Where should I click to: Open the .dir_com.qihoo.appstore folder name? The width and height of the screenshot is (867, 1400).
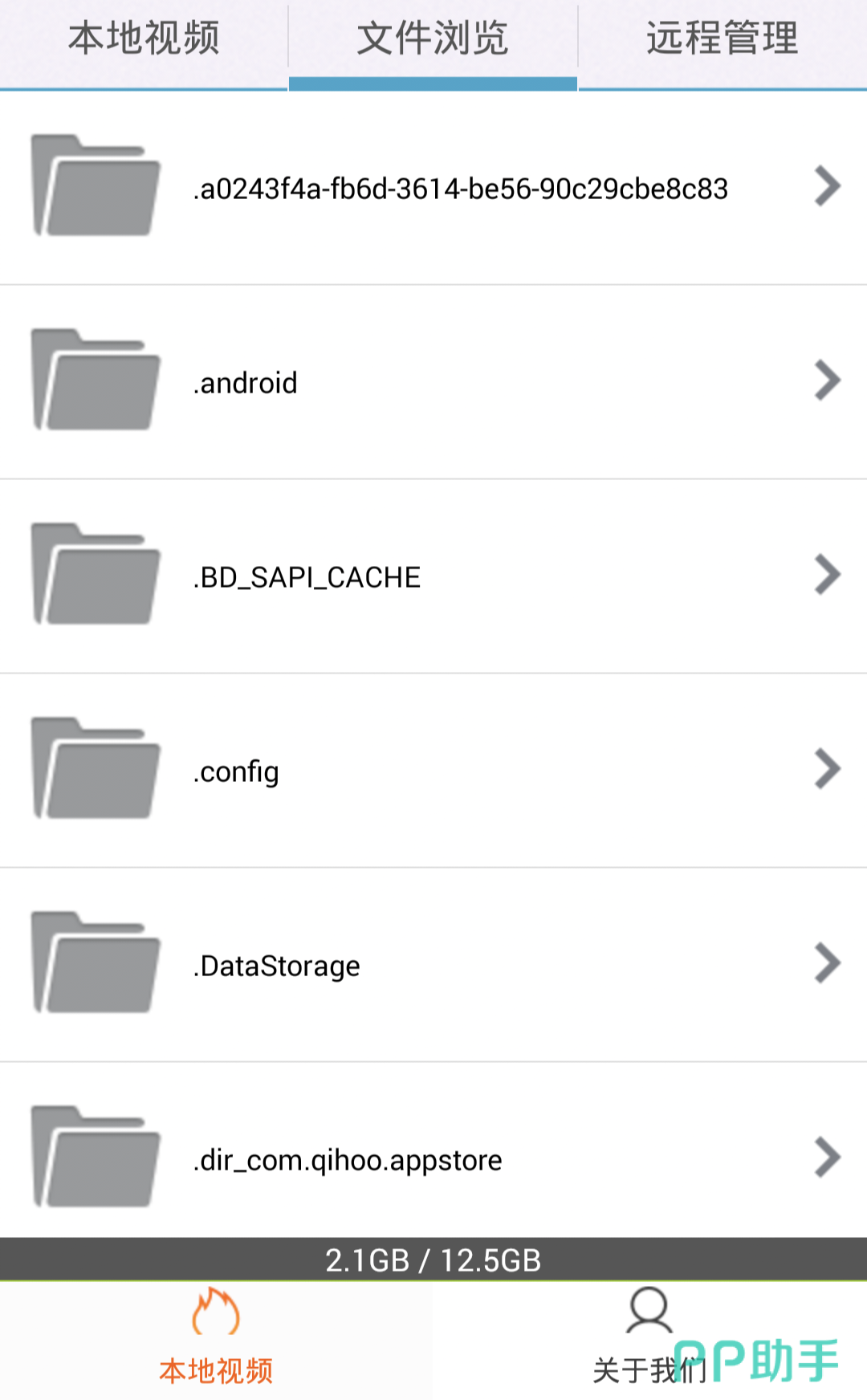[348, 1161]
